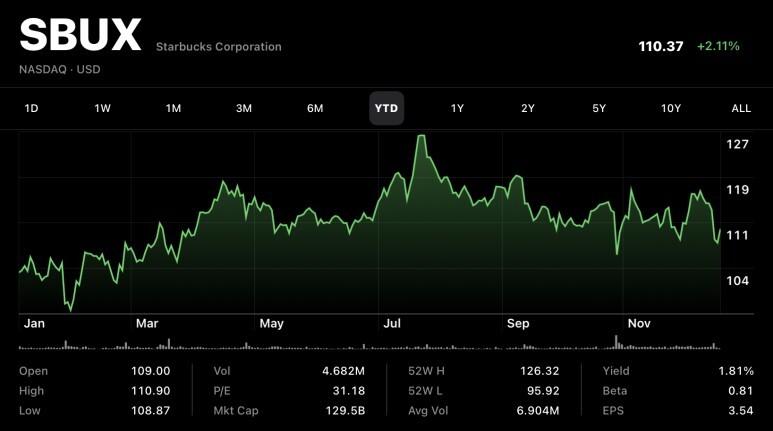The width and height of the screenshot is (773, 431).
Task: Open the 2Y chart range
Action: [x=527, y=108]
